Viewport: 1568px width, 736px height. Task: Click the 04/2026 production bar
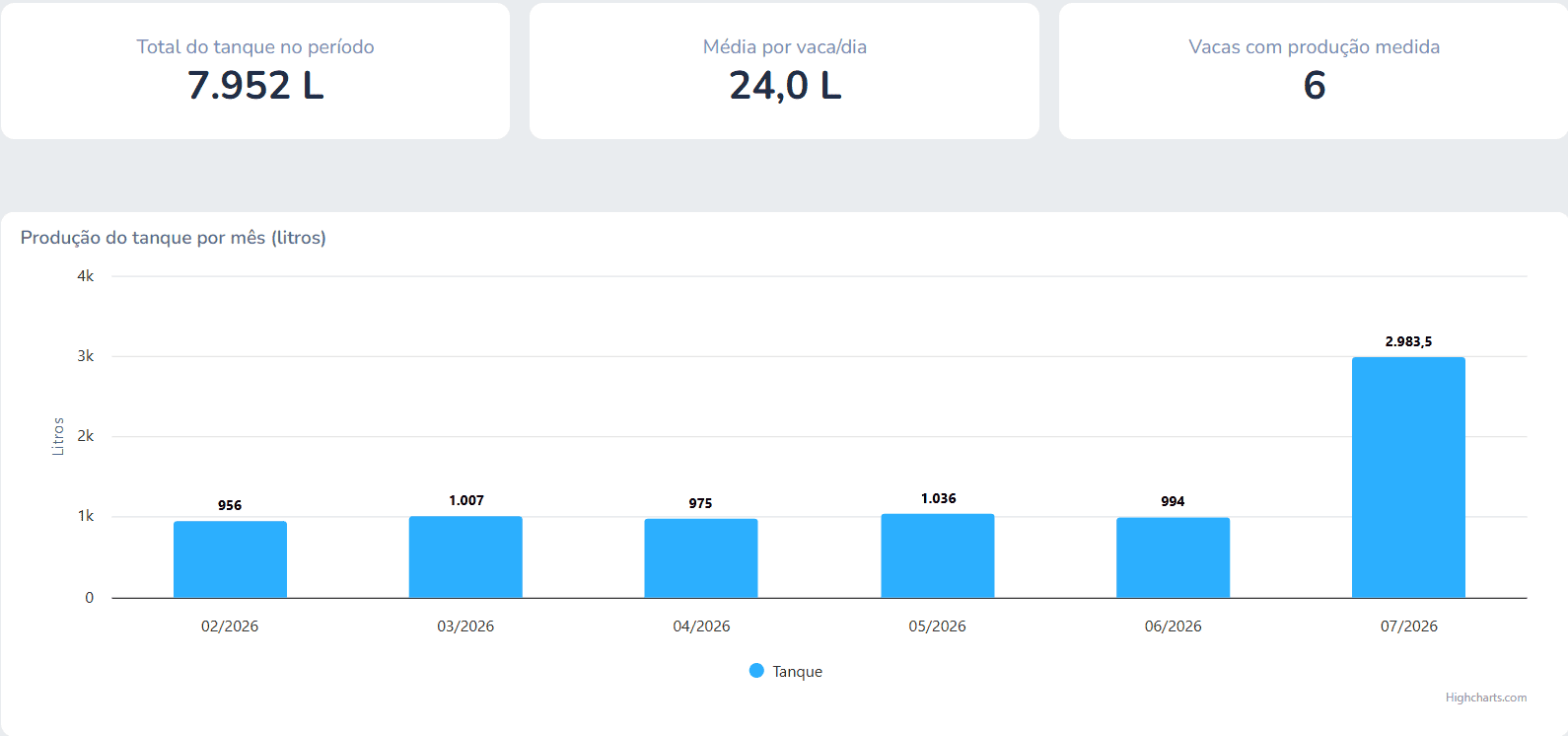[x=701, y=558]
